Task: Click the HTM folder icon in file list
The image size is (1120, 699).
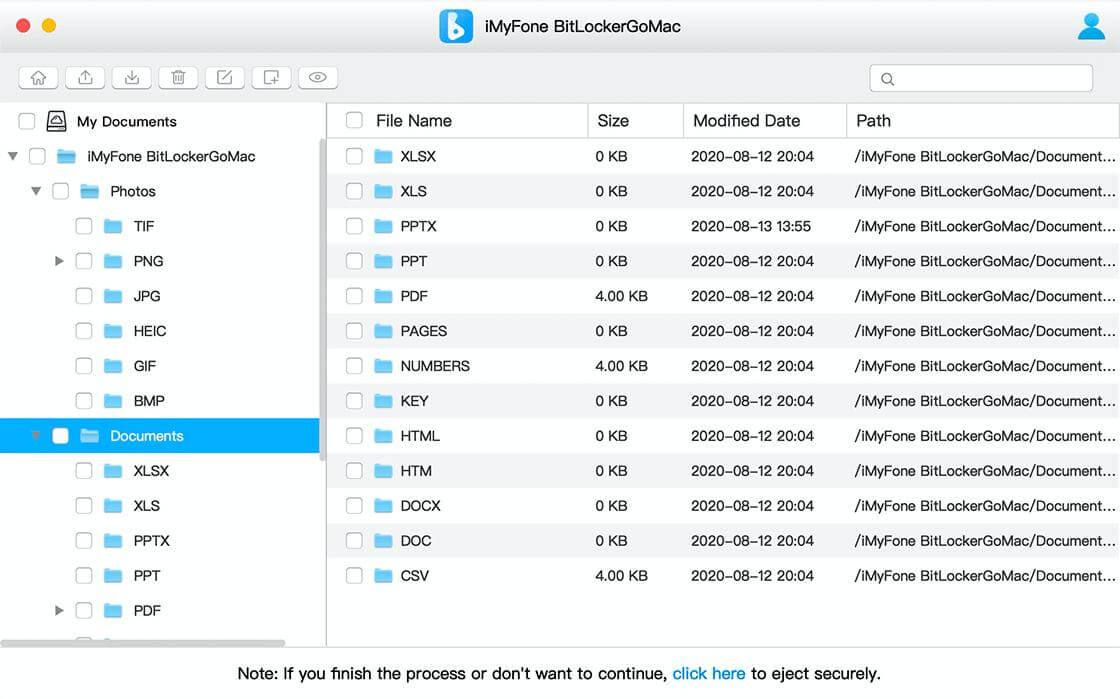Action: point(384,471)
